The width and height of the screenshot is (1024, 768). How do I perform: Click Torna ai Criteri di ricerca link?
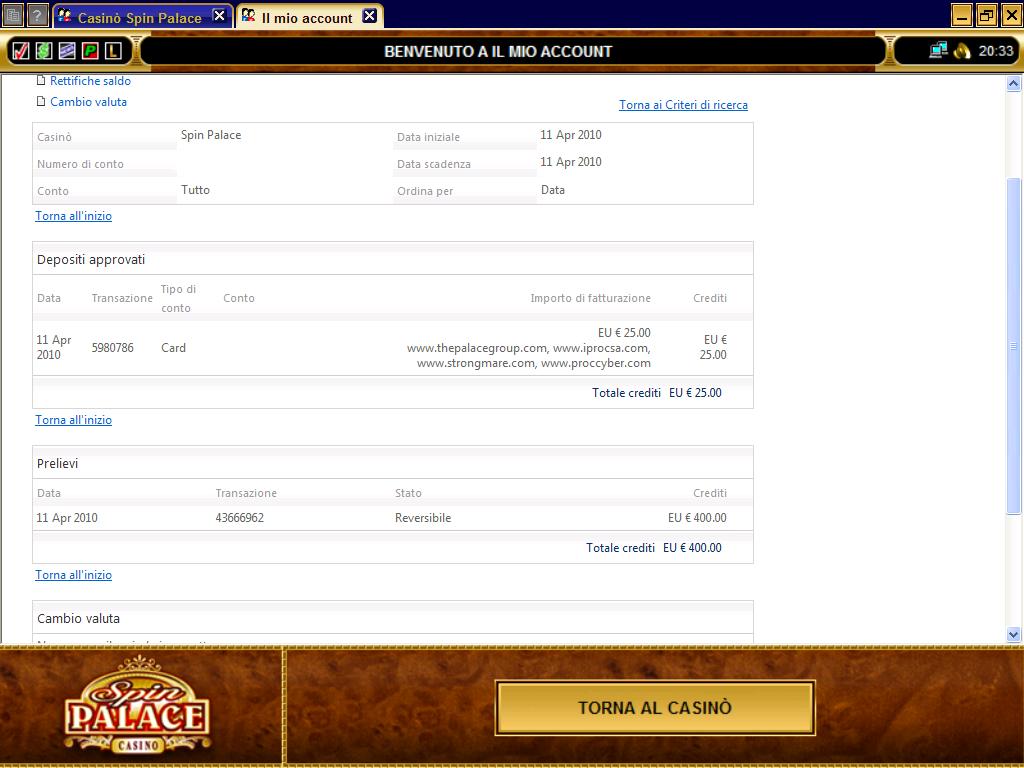683,104
